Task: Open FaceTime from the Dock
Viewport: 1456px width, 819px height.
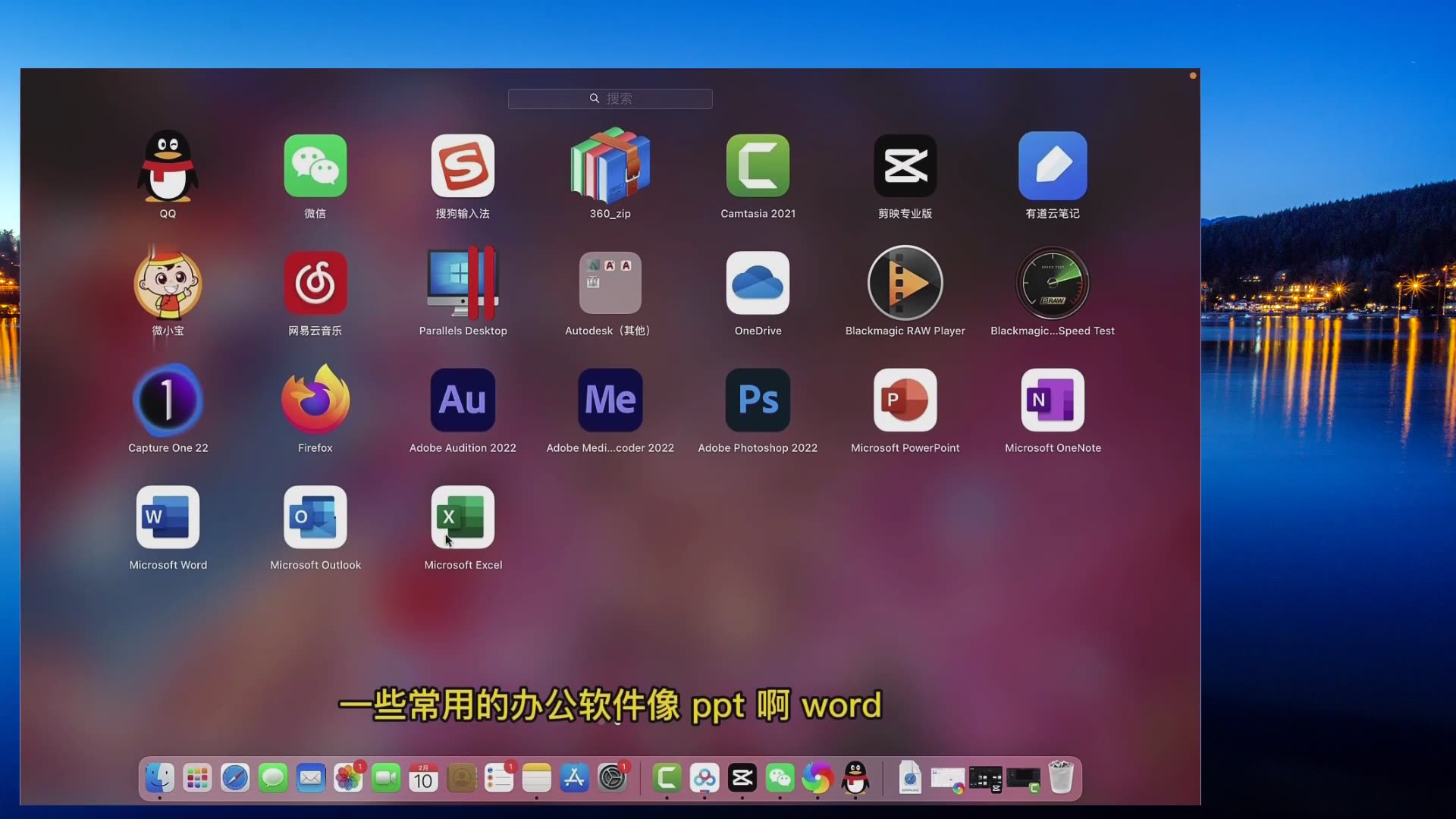Action: click(386, 777)
